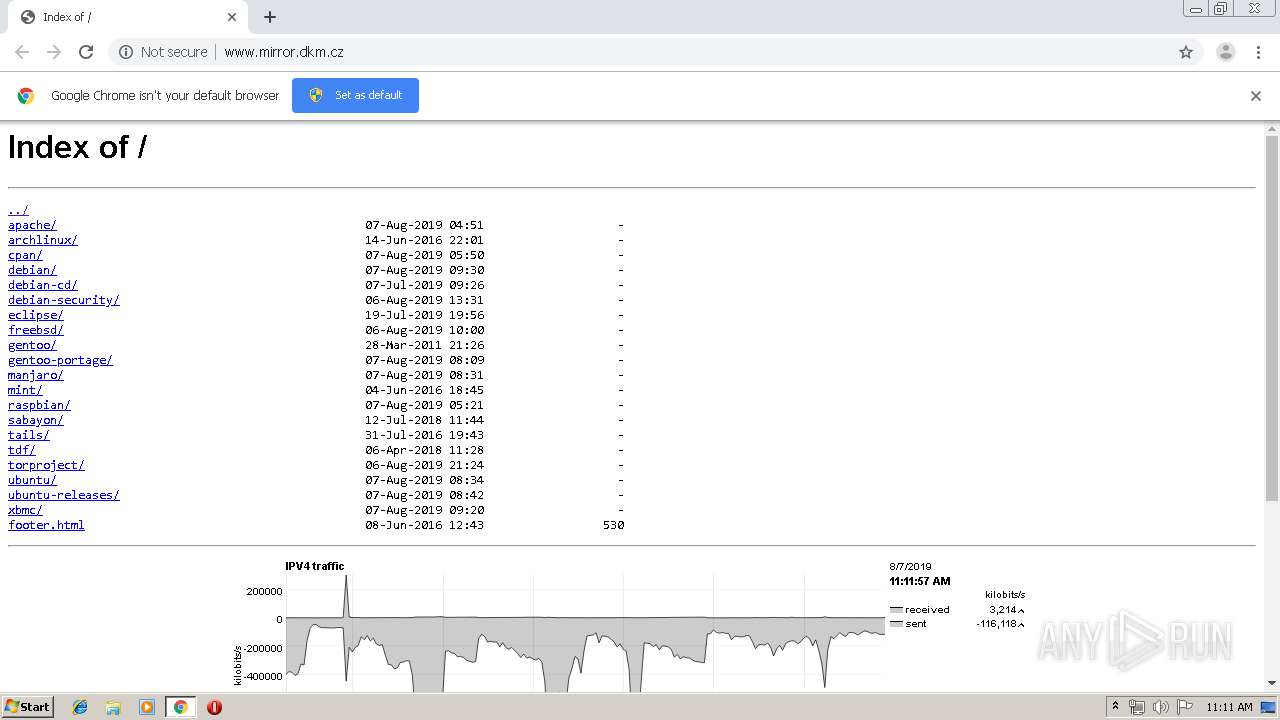Screen dimensions: 1280x720
Task: Open the sabayon/ directory
Action: tap(36, 420)
